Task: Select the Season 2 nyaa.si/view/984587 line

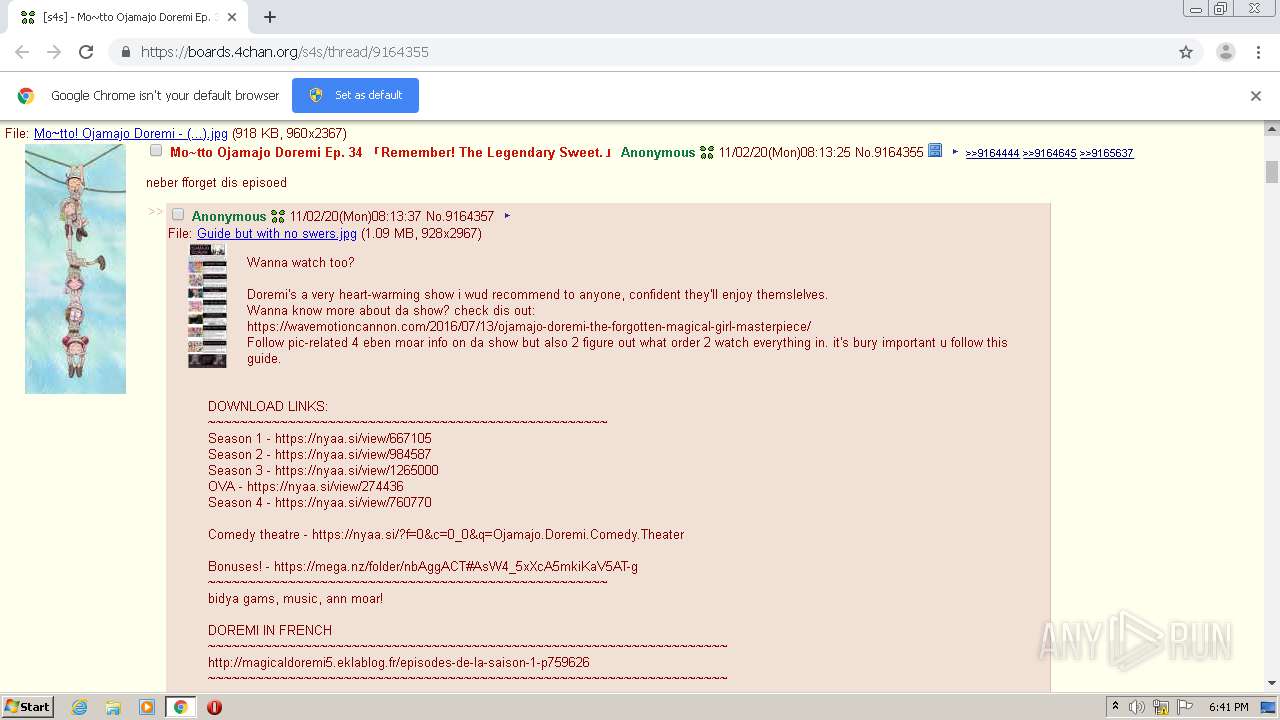Action: pyautogui.click(x=320, y=454)
